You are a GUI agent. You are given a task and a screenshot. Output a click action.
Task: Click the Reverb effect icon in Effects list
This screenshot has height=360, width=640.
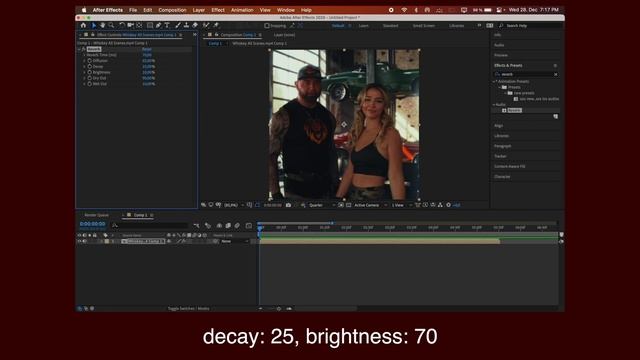[x=504, y=110]
